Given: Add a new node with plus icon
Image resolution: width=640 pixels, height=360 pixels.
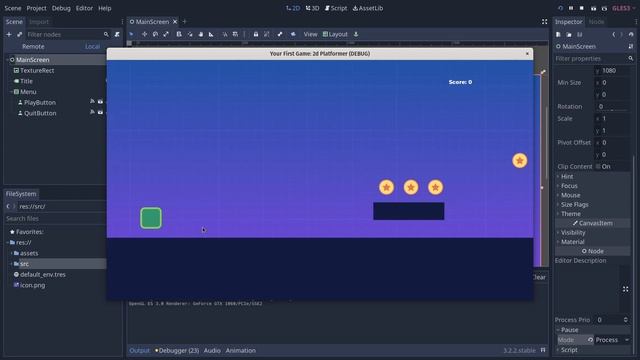Looking at the screenshot, I should coord(9,34).
